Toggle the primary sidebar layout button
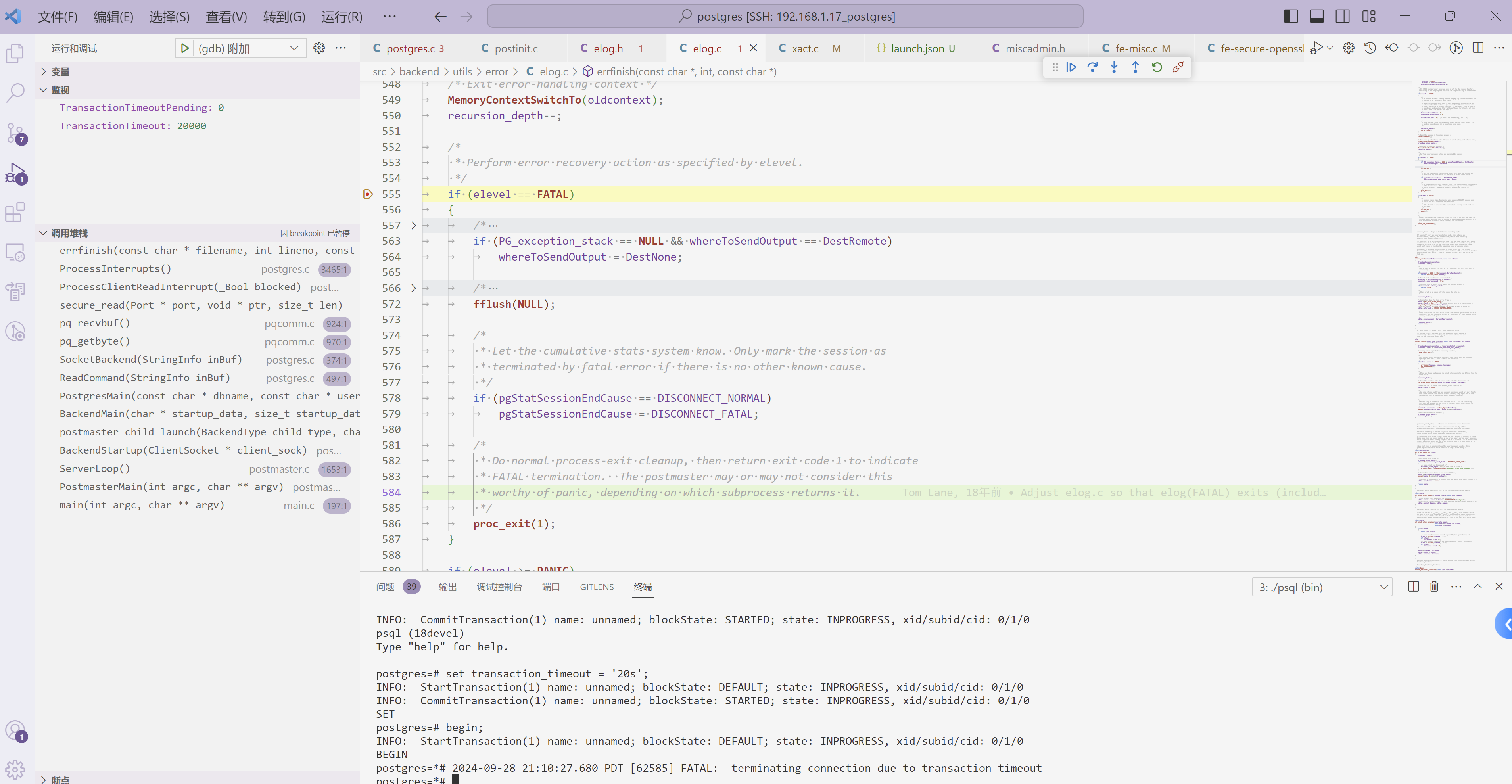 1291,16
